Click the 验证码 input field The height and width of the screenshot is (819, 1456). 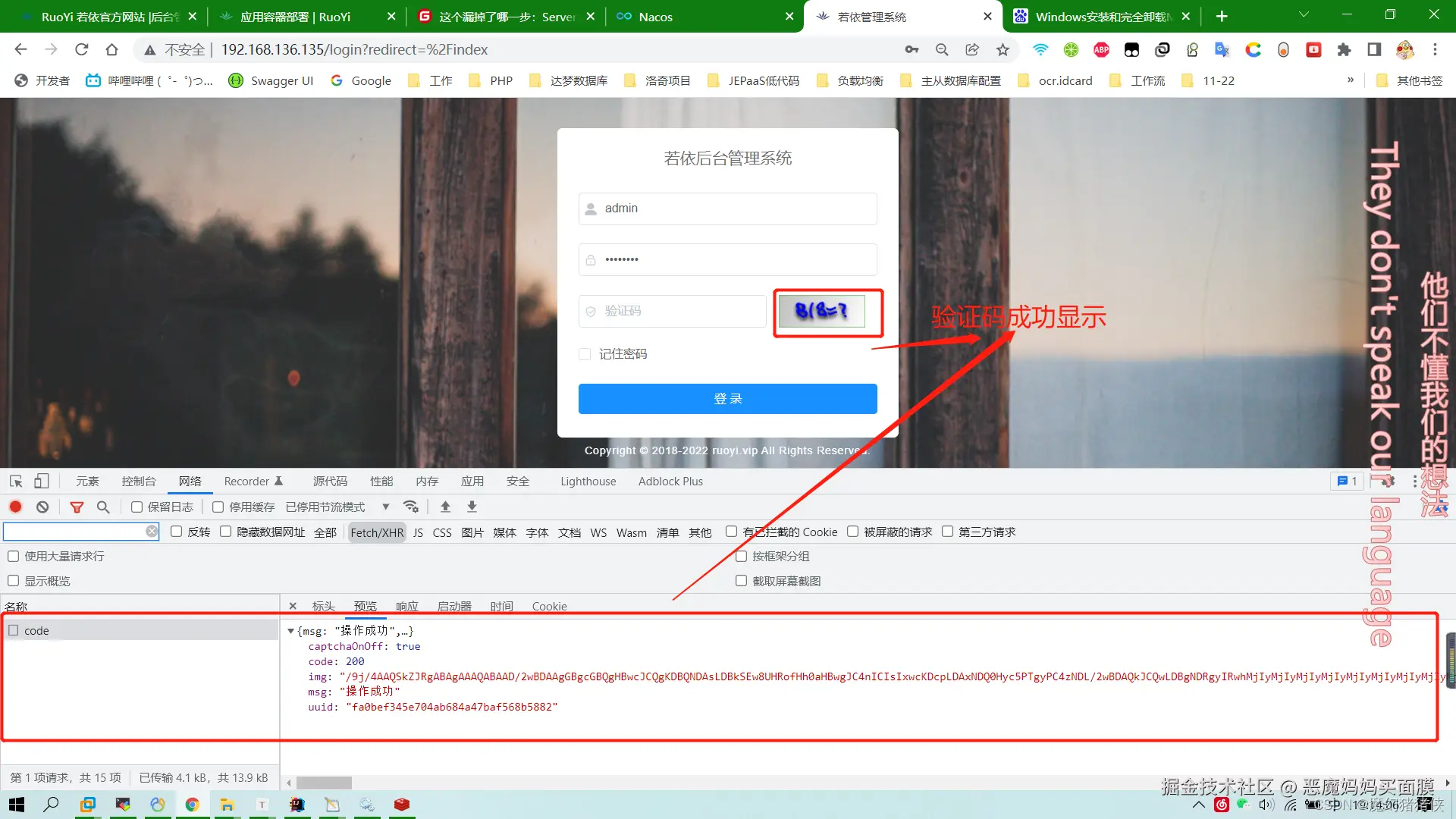tap(671, 311)
